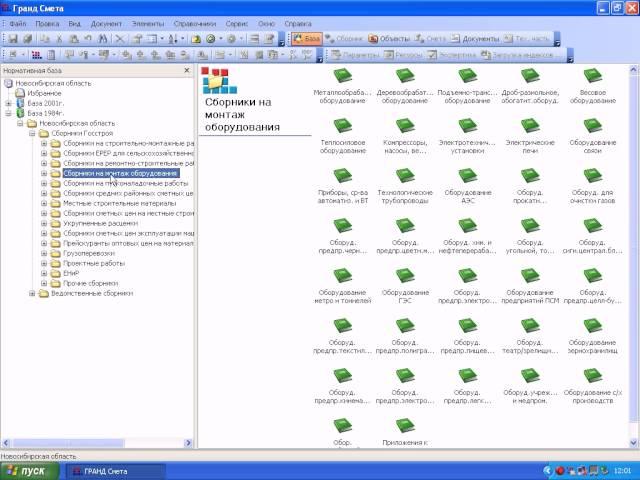Viewport: 640px width, 480px height.
Task: Expand the ЕНиР folder node
Action: tap(44, 273)
